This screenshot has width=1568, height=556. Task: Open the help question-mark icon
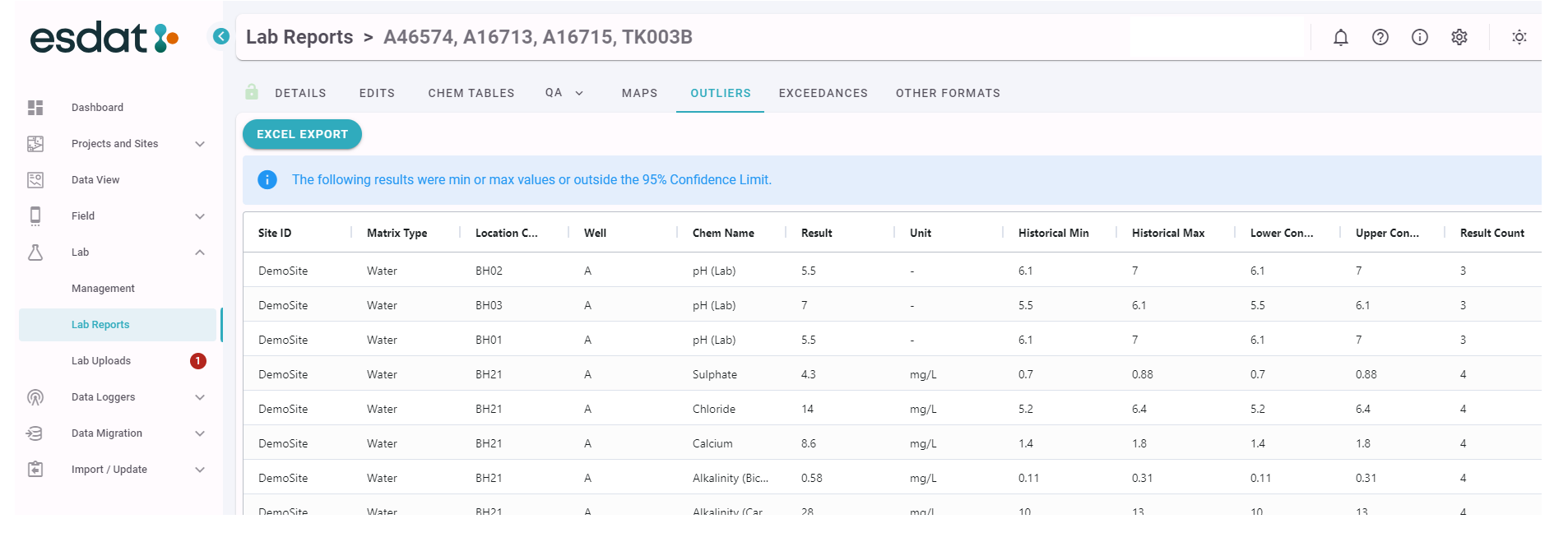(1380, 37)
